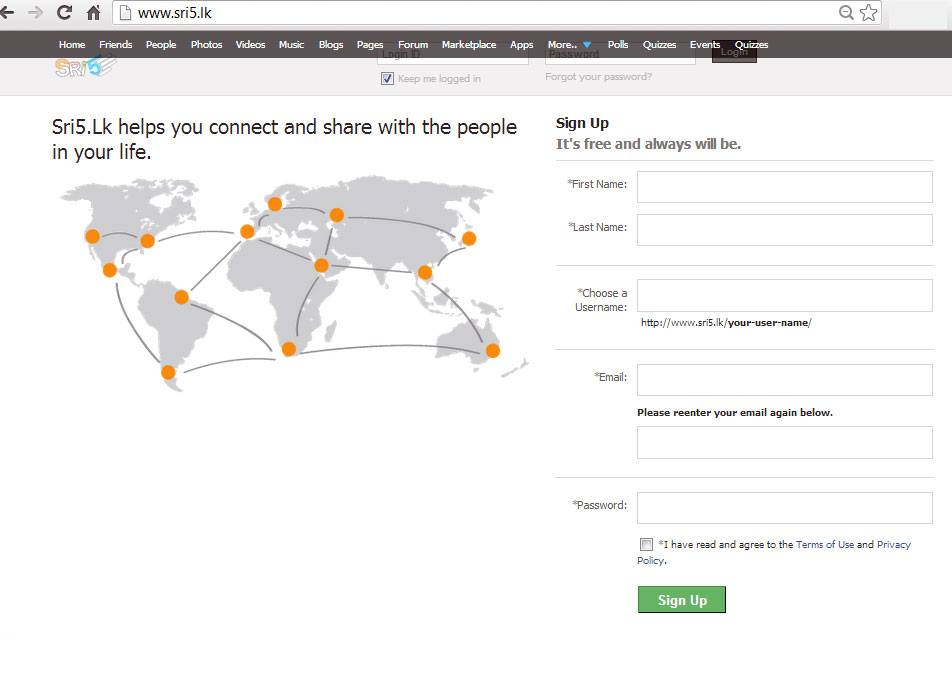Viewport: 952px width, 692px height.
Task: Open the Blogs menu item
Action: coord(331,44)
